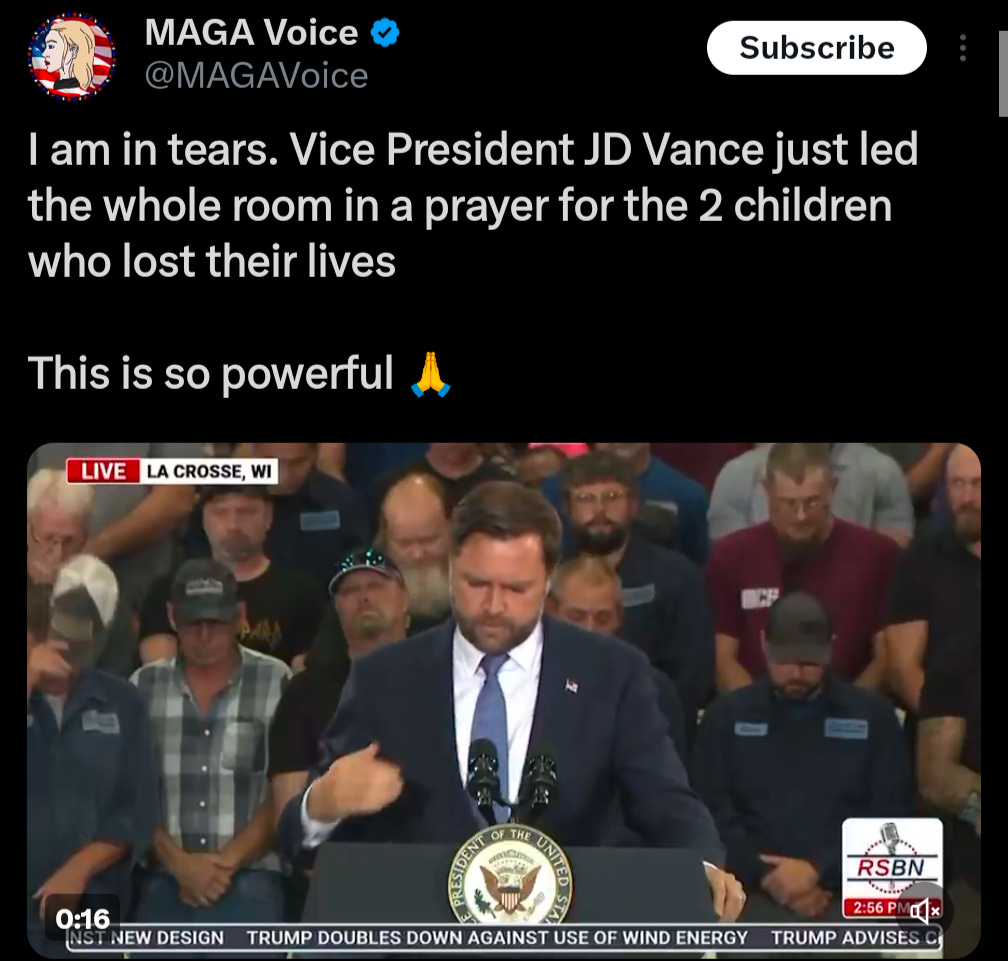Viewport: 1008px width, 961px height.
Task: Play the JD Vance speech video
Action: [x=503, y=699]
